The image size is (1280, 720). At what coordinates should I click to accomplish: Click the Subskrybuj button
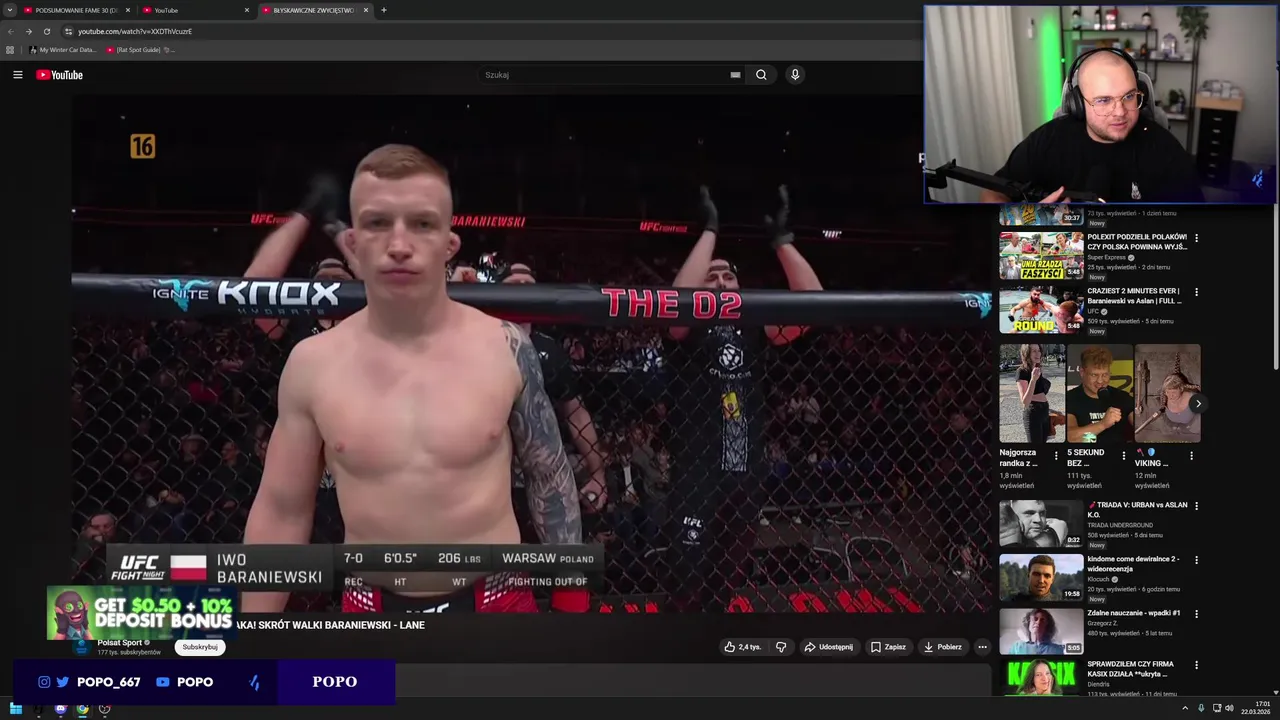[200, 647]
